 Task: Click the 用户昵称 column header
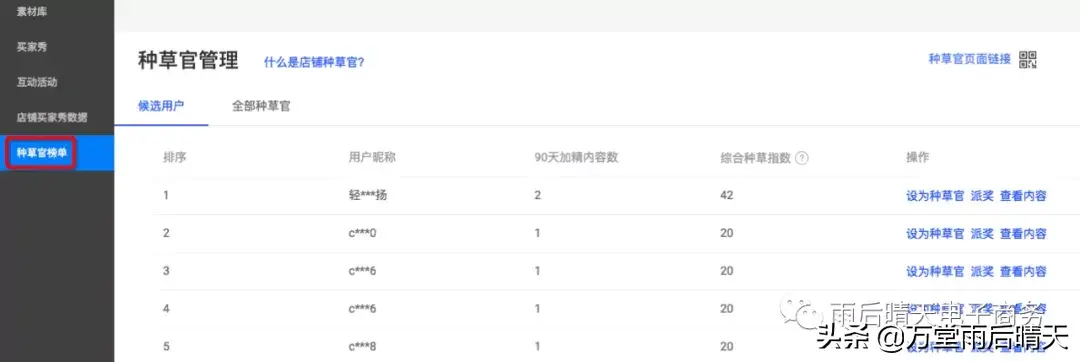pos(372,158)
